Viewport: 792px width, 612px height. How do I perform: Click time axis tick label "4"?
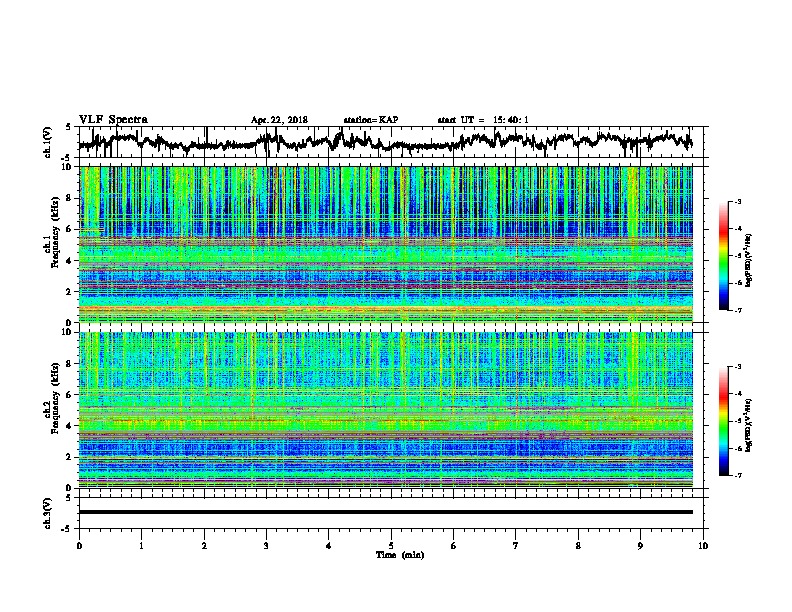point(329,546)
